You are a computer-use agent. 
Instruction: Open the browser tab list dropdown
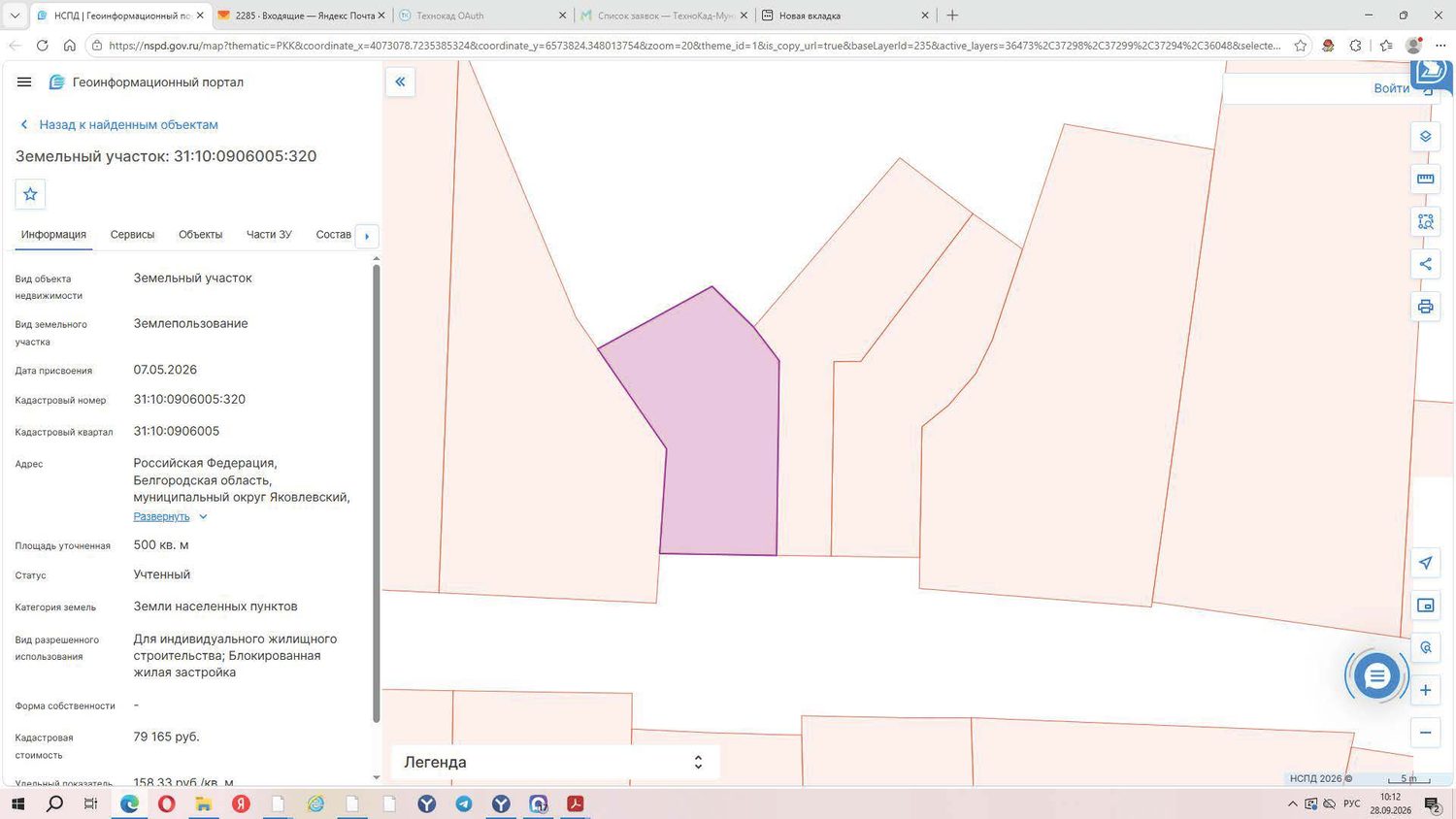coord(15,16)
